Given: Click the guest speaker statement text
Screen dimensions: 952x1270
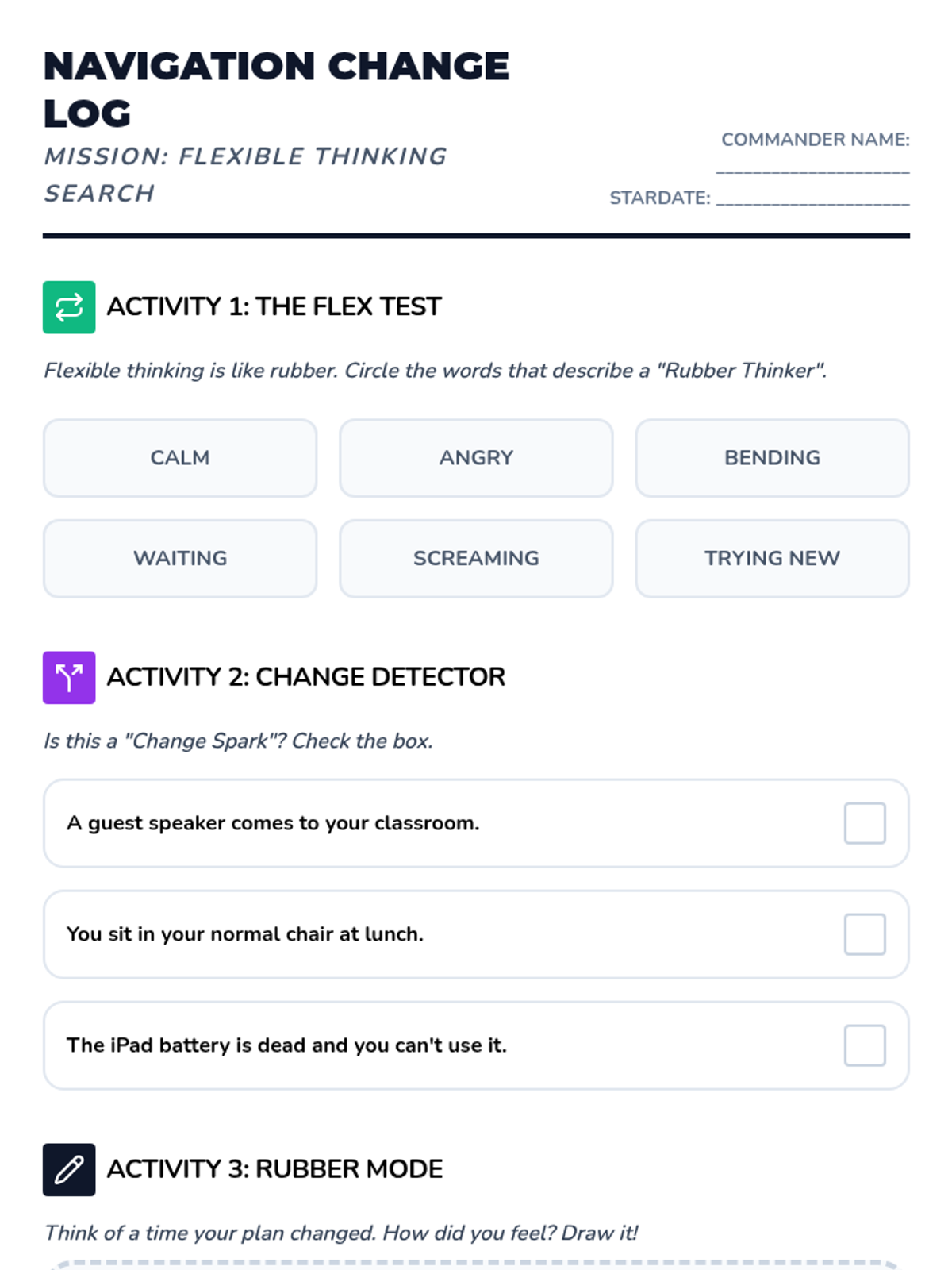Looking at the screenshot, I should point(273,823).
